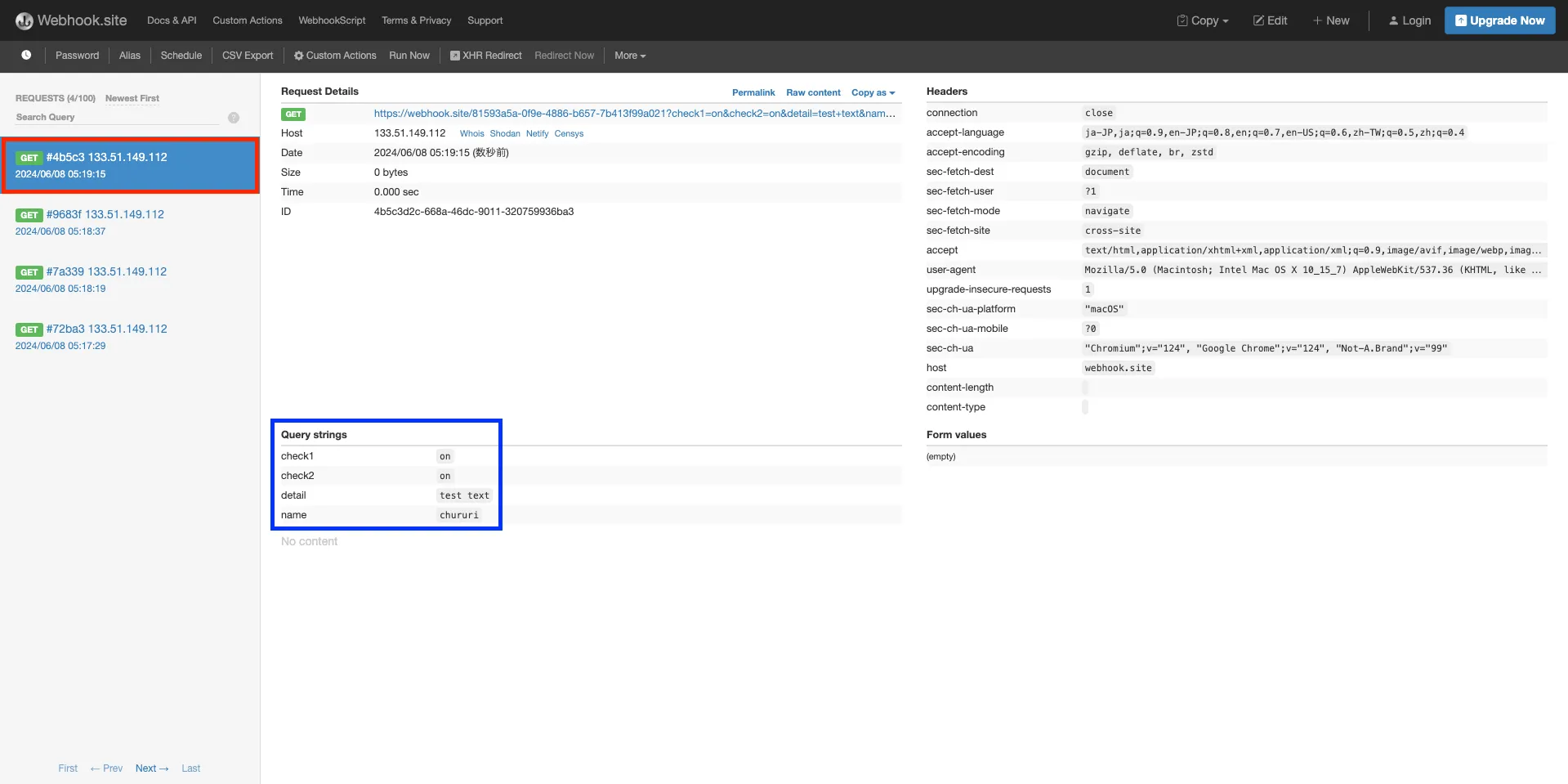Click the '"macOS"' platform header value
Viewport: 1568px width, 784px height.
tap(1105, 309)
